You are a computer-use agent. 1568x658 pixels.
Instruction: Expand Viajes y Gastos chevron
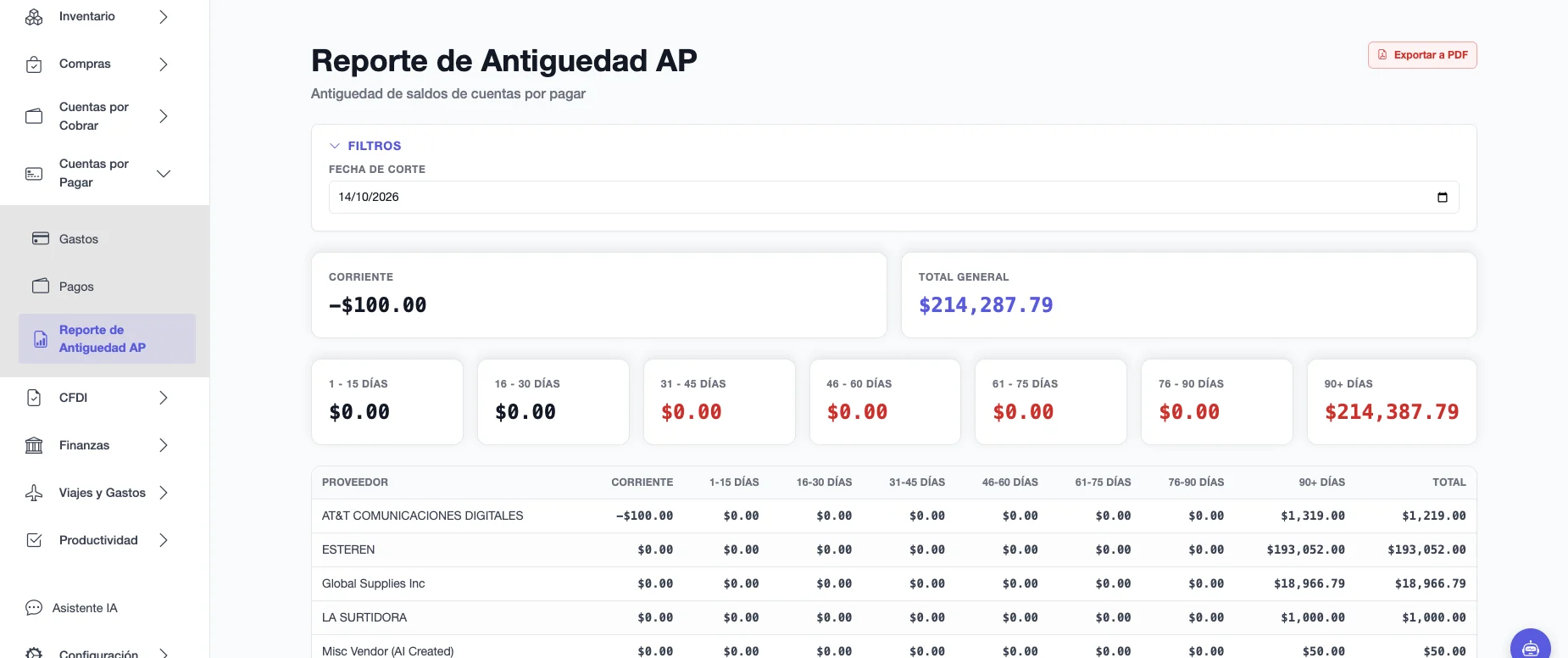164,493
